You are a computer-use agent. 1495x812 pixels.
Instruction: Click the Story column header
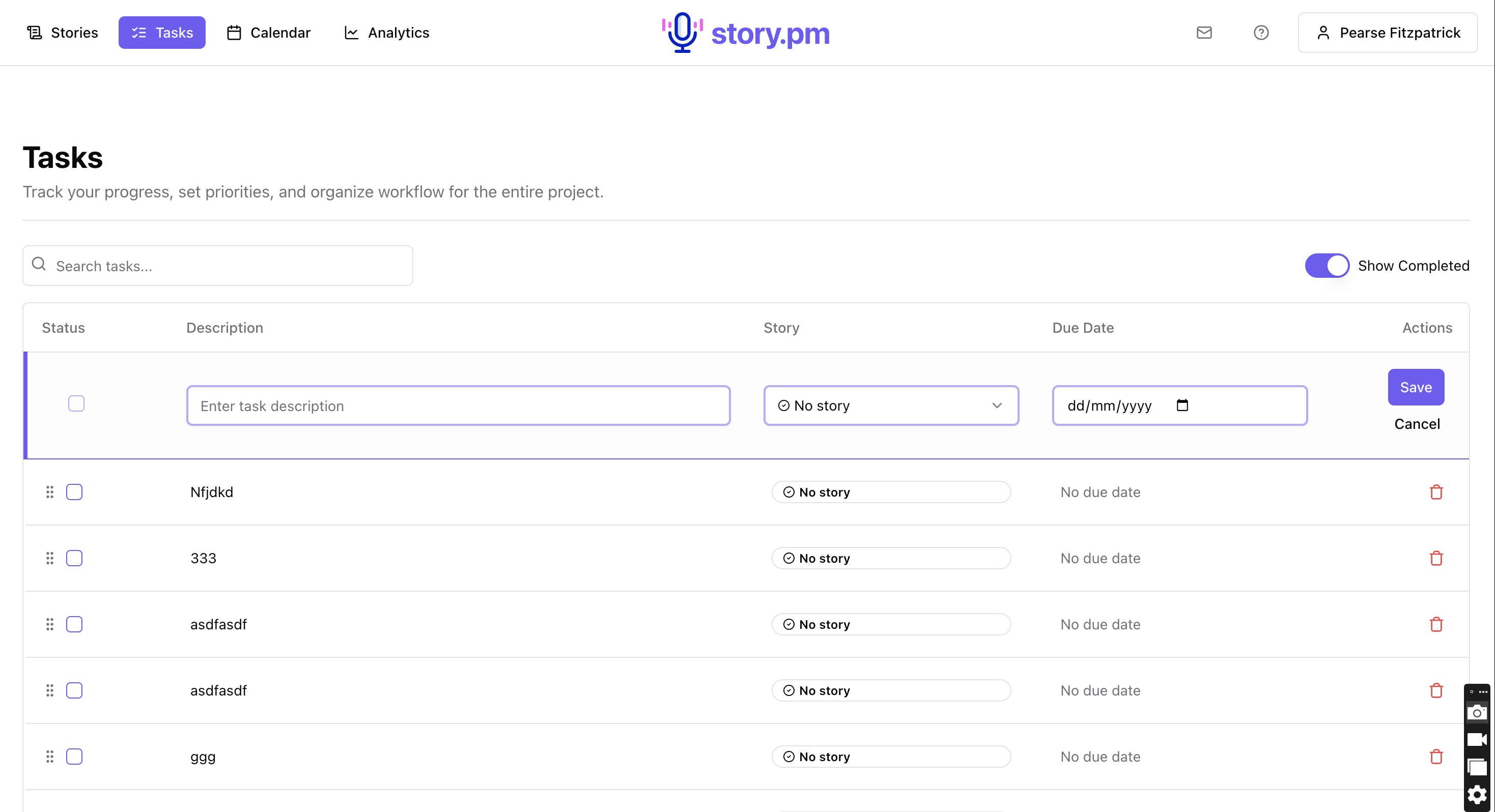pyautogui.click(x=781, y=328)
